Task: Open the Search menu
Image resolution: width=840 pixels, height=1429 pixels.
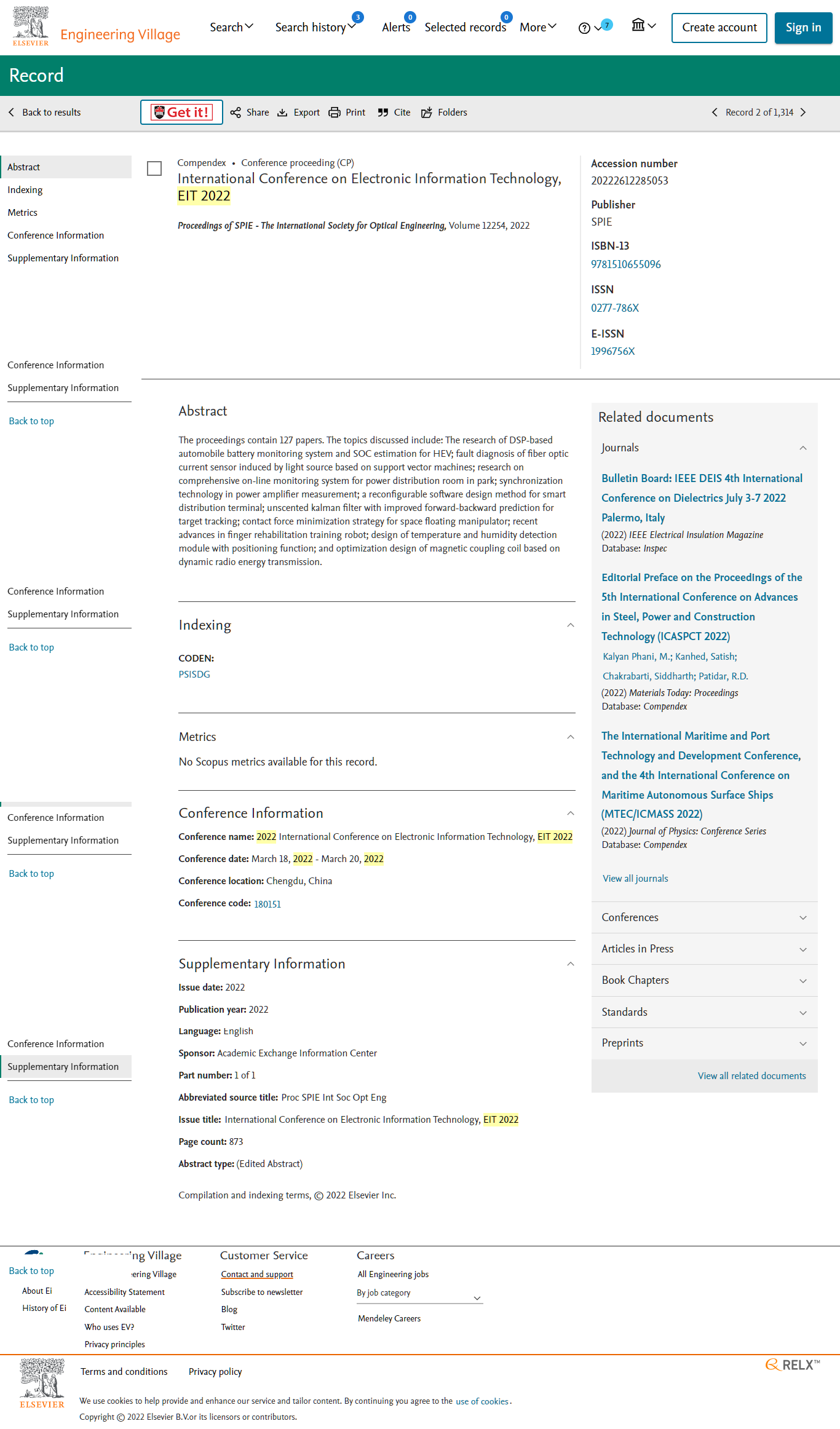Action: pos(231,27)
